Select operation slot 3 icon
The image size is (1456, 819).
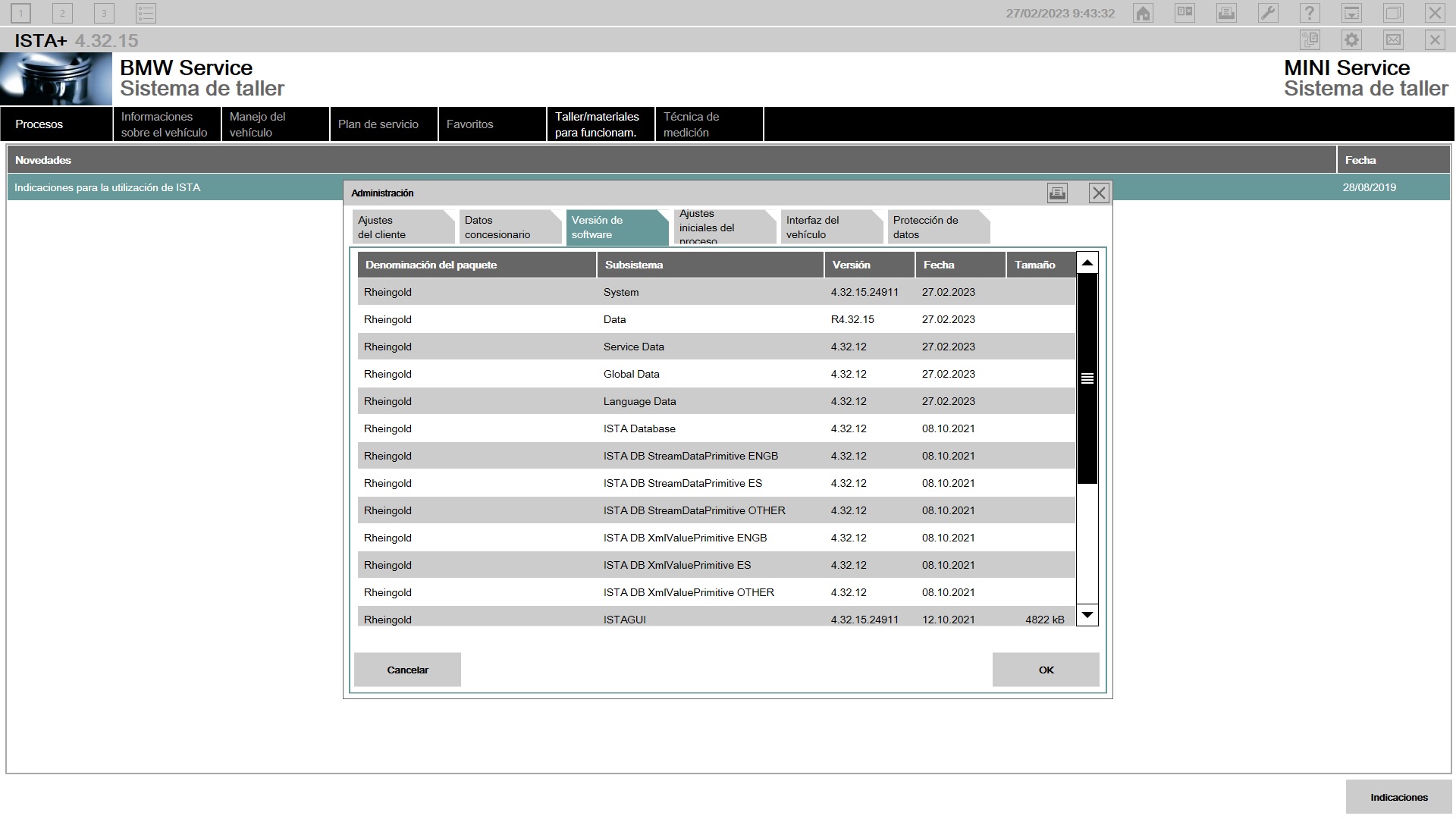click(104, 13)
